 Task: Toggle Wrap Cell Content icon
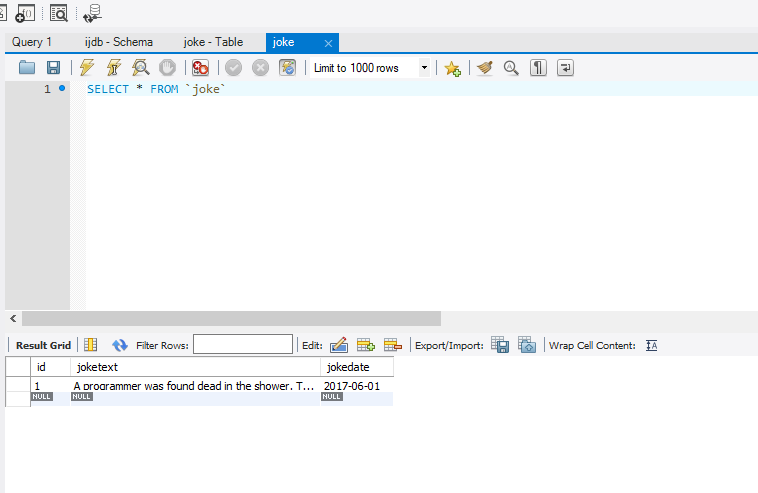tap(652, 346)
